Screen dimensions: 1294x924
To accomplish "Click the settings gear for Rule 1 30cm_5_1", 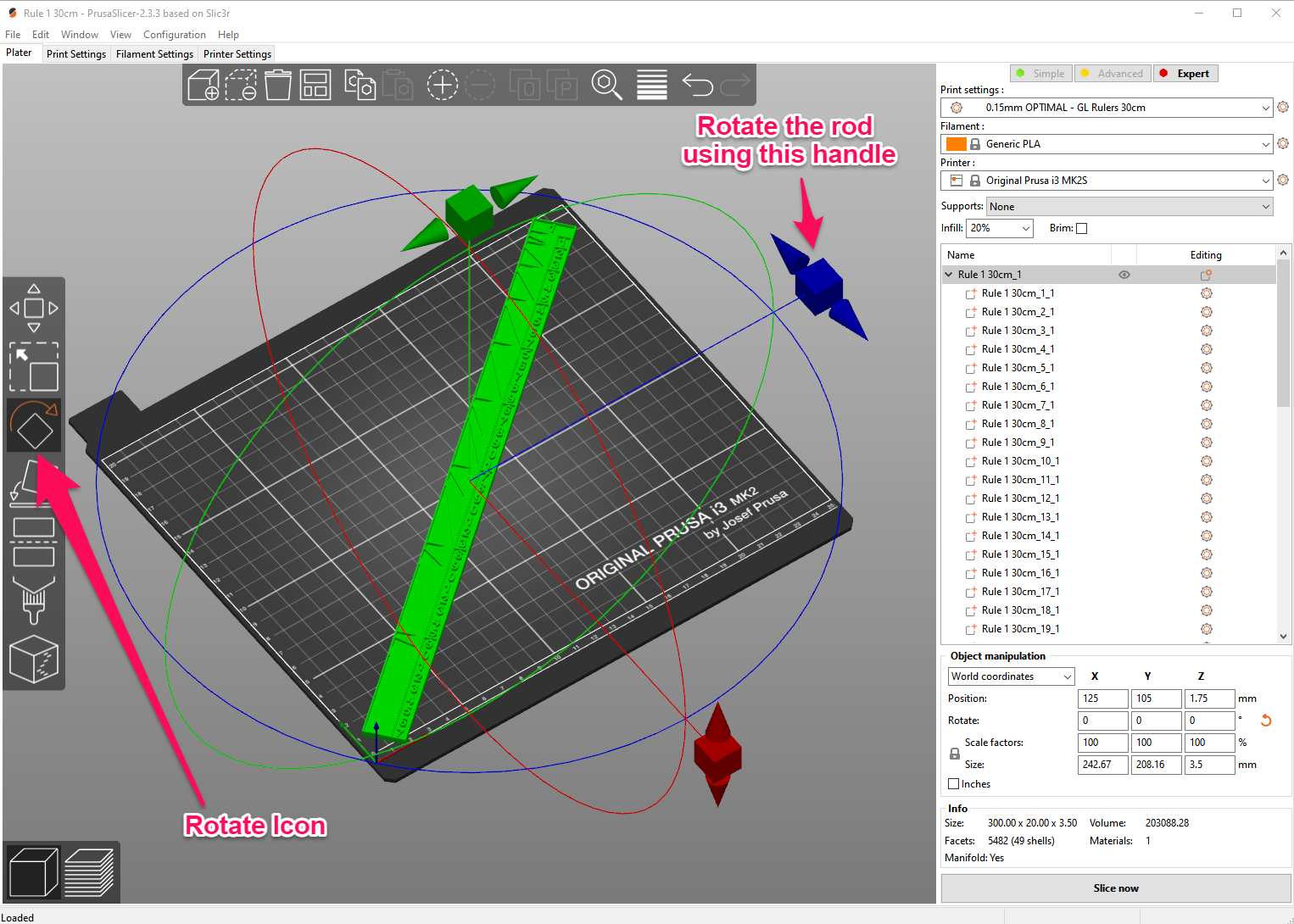I will (1206, 368).
